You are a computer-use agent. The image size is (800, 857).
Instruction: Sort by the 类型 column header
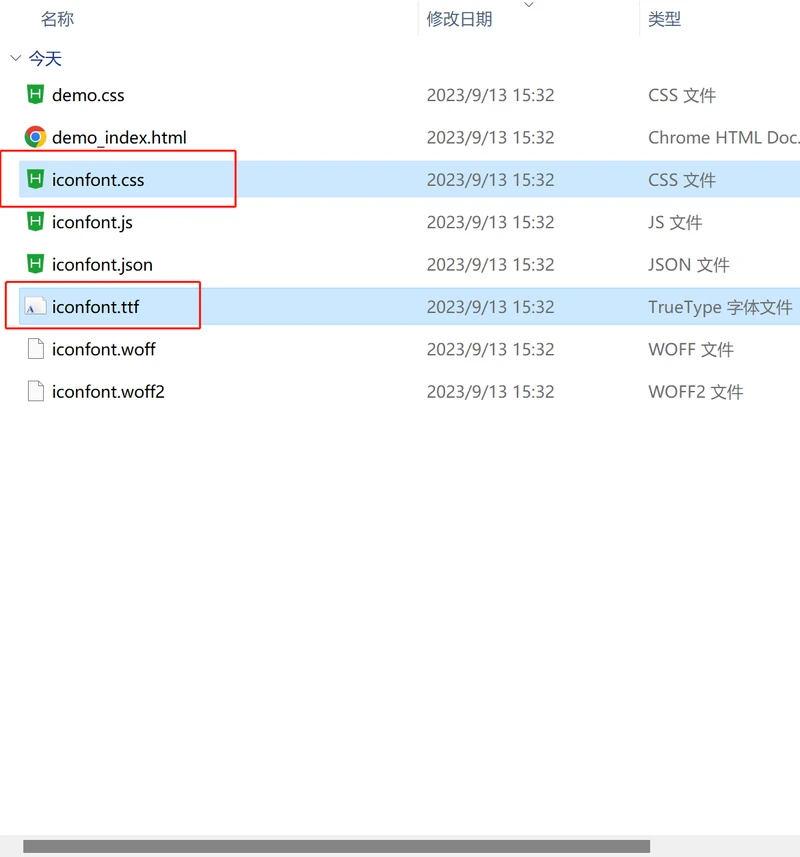(664, 19)
